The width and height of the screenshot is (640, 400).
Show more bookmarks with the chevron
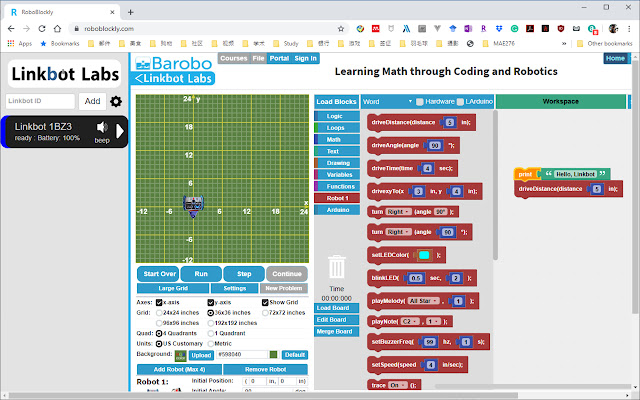pyautogui.click(x=564, y=43)
